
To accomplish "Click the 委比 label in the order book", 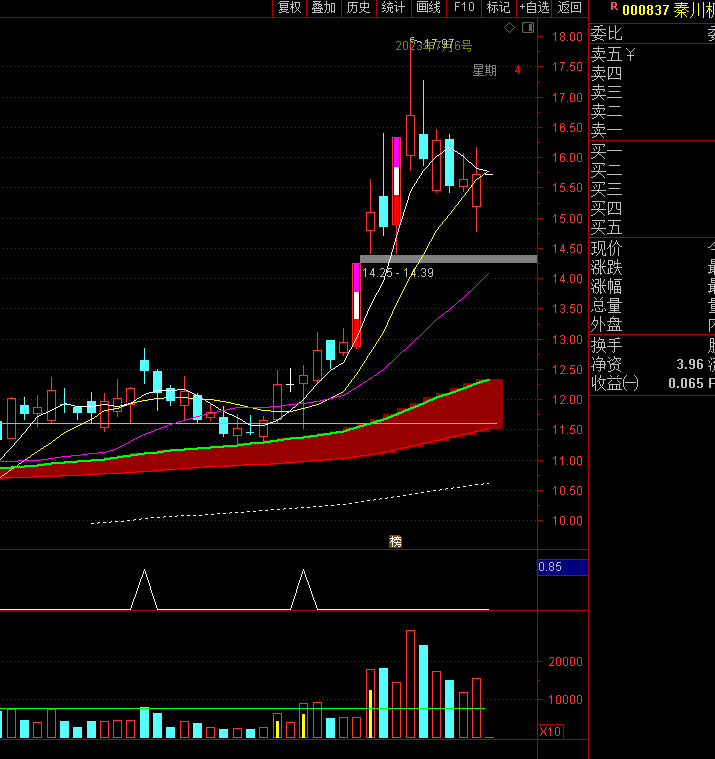I will click(607, 33).
